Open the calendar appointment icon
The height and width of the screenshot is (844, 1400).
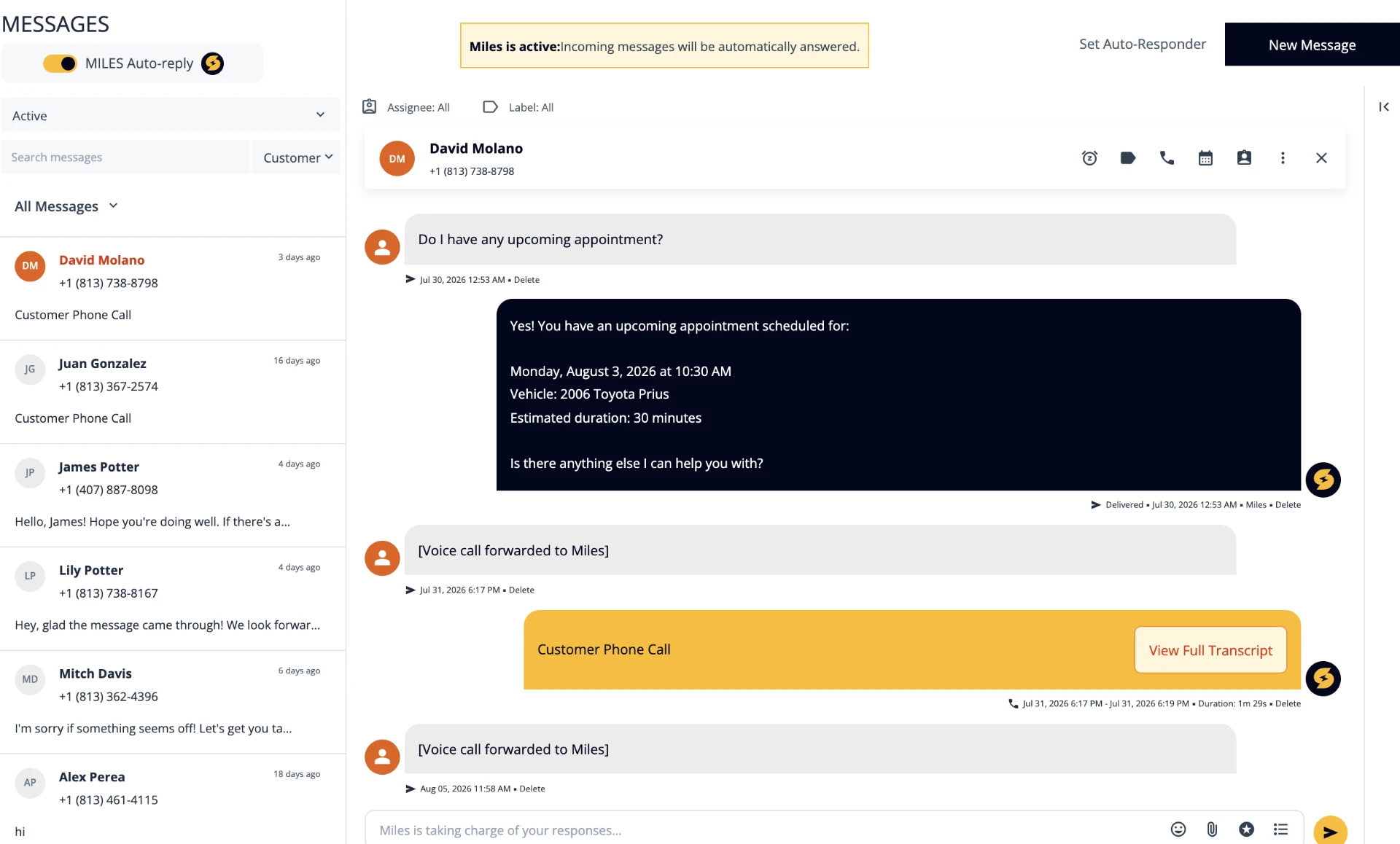coord(1205,158)
